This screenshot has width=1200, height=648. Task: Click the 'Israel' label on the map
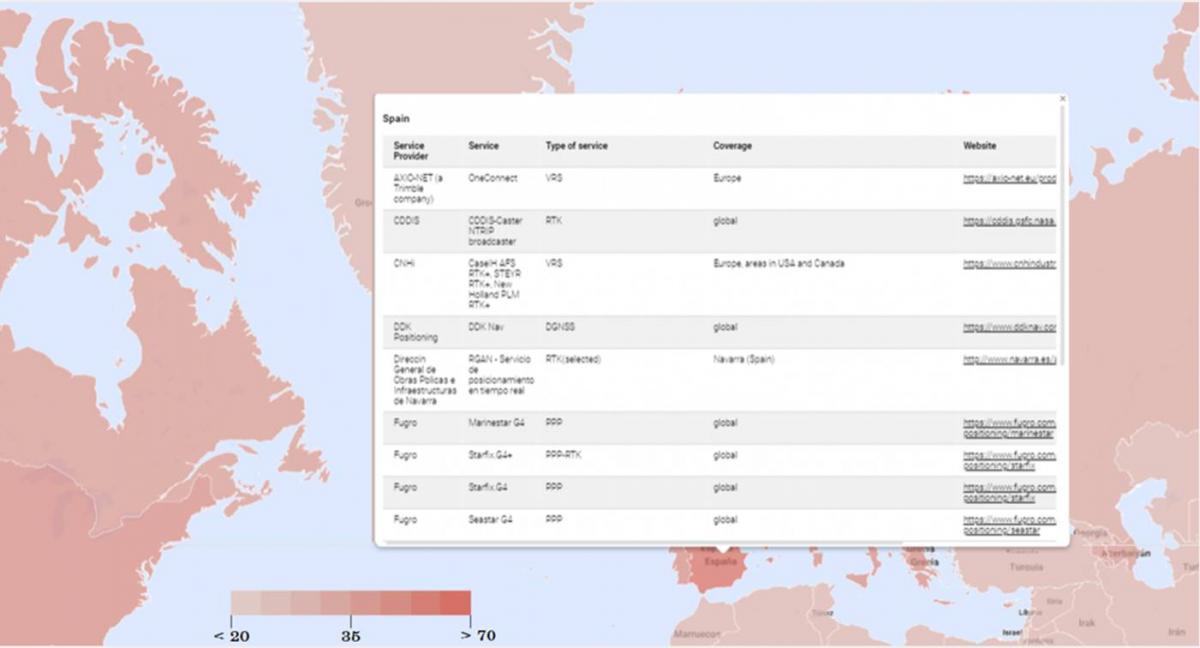point(1012,632)
